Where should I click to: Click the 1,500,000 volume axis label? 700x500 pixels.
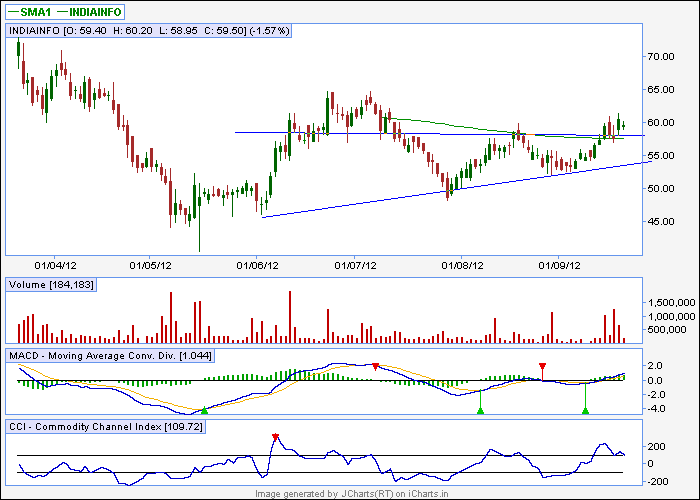tap(671, 303)
